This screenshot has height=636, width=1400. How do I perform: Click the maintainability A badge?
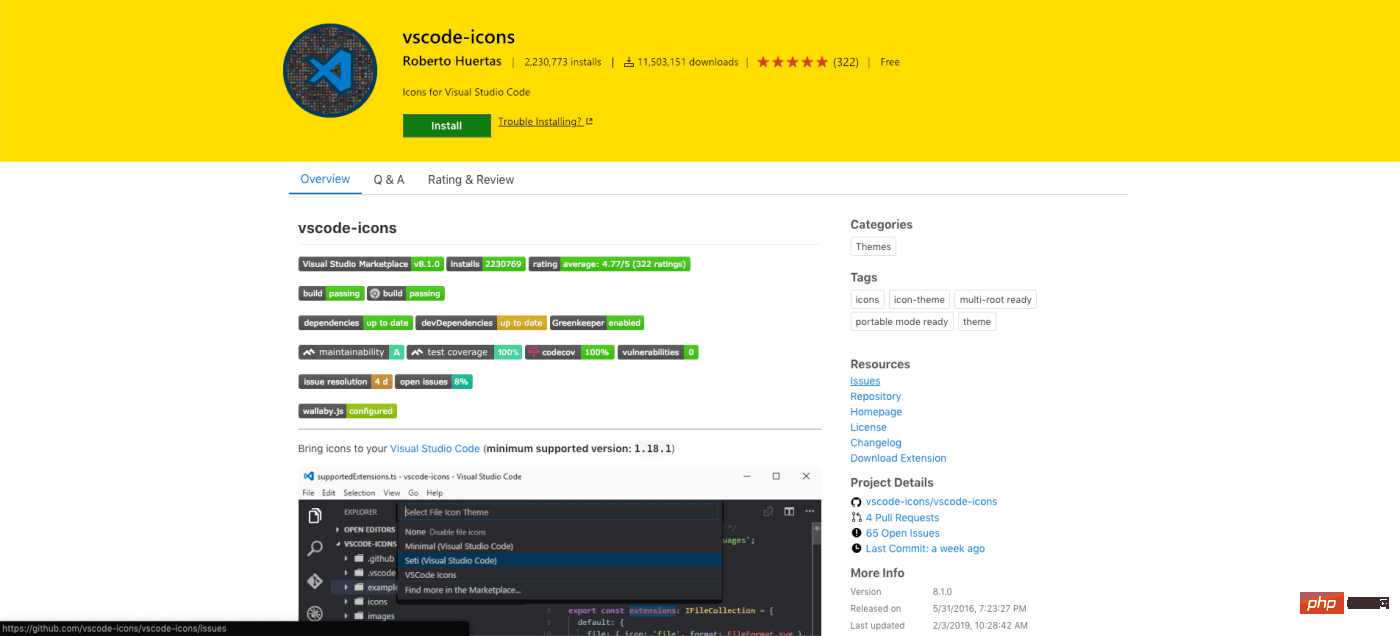[x=351, y=352]
